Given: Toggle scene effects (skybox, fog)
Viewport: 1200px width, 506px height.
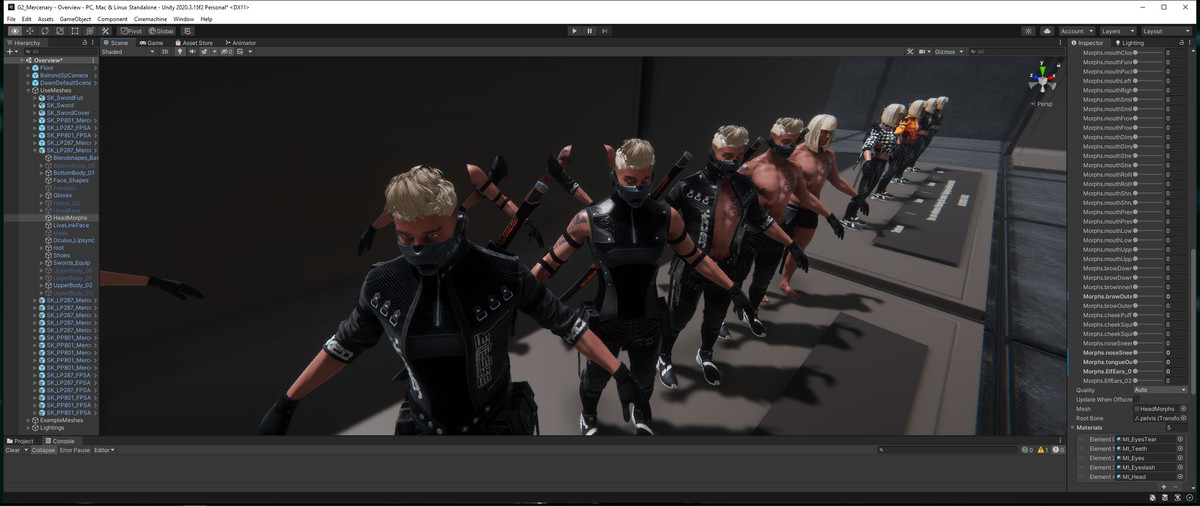Looking at the screenshot, I should click(205, 51).
